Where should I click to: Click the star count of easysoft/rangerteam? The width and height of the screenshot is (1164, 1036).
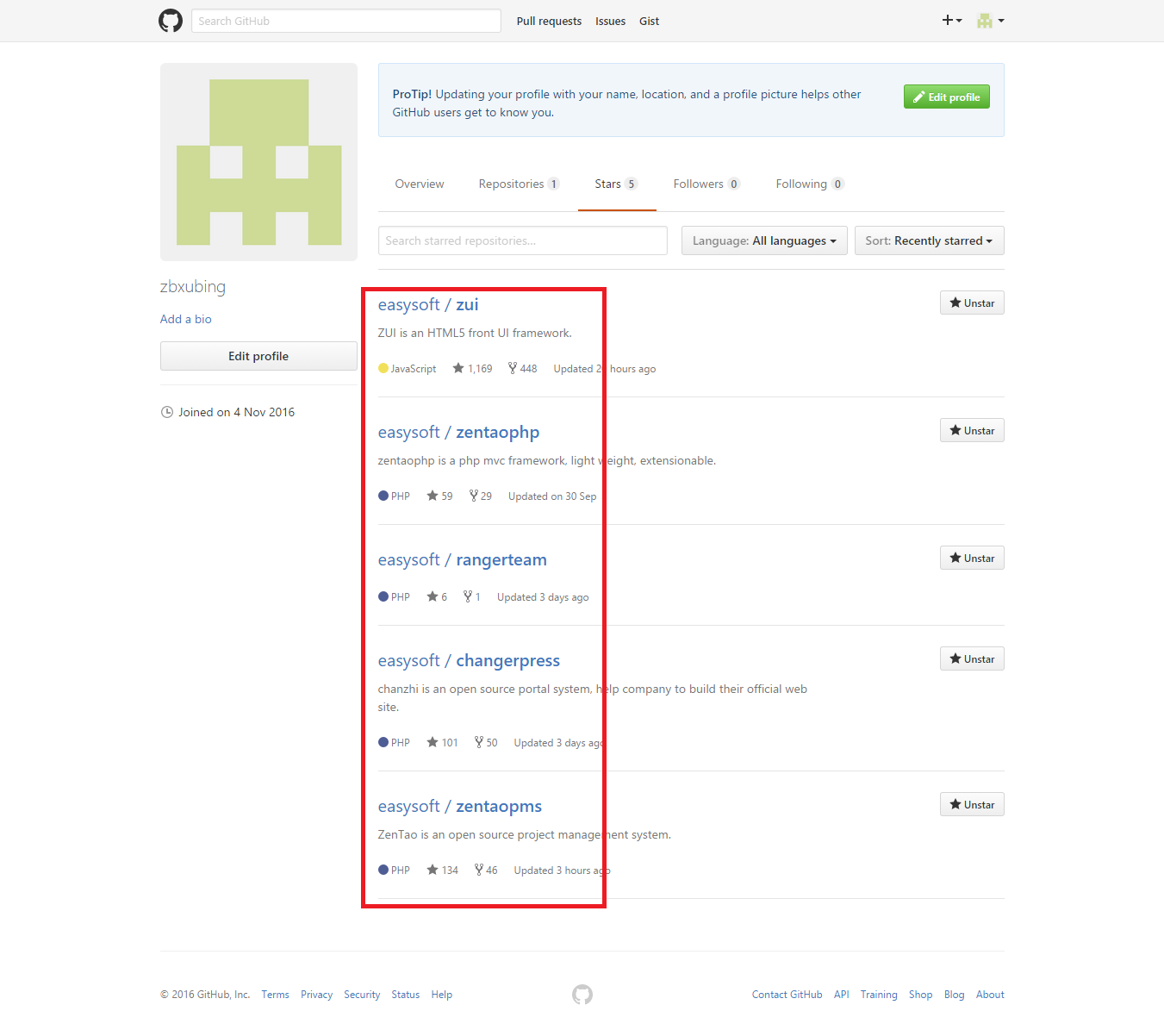coord(437,597)
